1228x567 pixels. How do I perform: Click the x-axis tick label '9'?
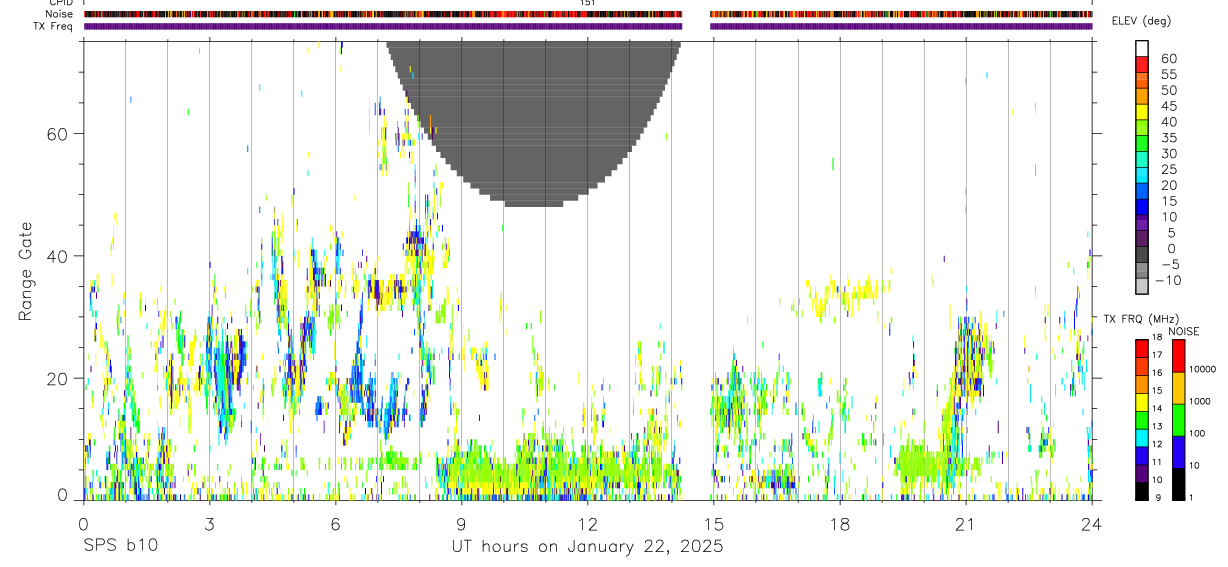(462, 524)
